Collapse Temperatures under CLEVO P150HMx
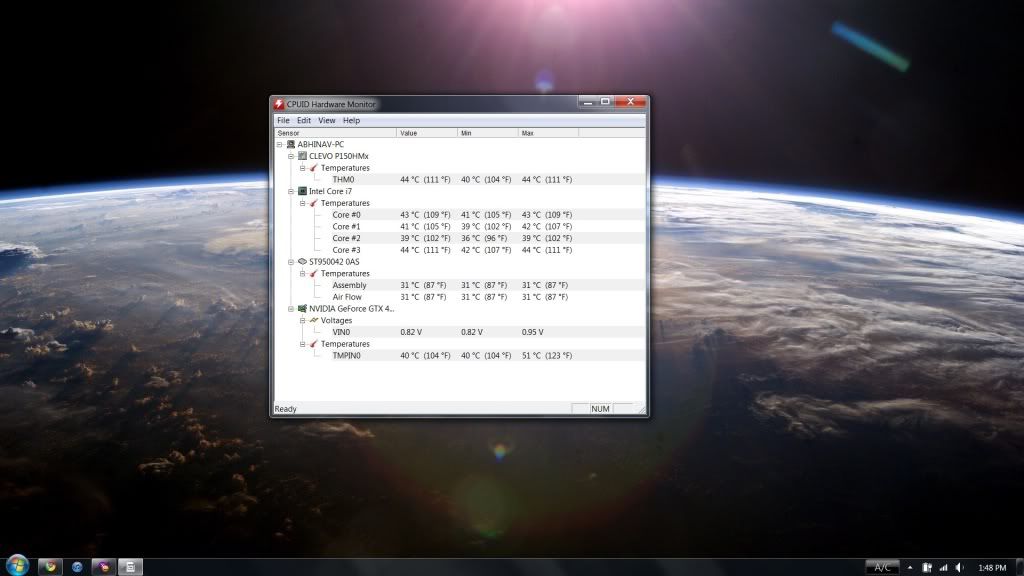 pyautogui.click(x=303, y=168)
